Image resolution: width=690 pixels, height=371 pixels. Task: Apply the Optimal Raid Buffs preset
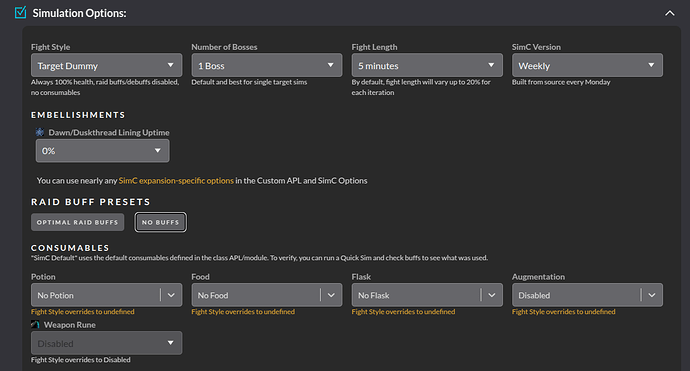(77, 222)
